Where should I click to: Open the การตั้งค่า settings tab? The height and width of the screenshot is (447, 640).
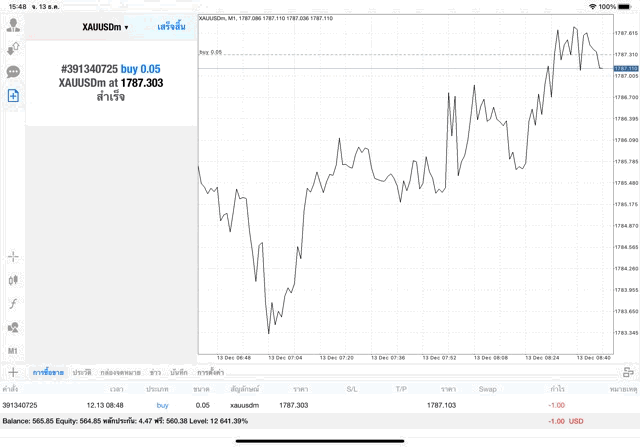tap(210, 372)
